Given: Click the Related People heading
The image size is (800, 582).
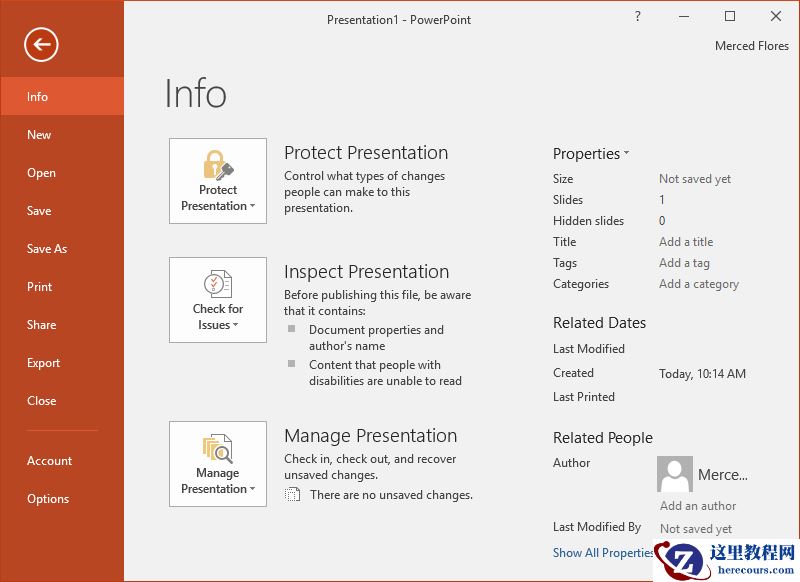Looking at the screenshot, I should [x=603, y=438].
